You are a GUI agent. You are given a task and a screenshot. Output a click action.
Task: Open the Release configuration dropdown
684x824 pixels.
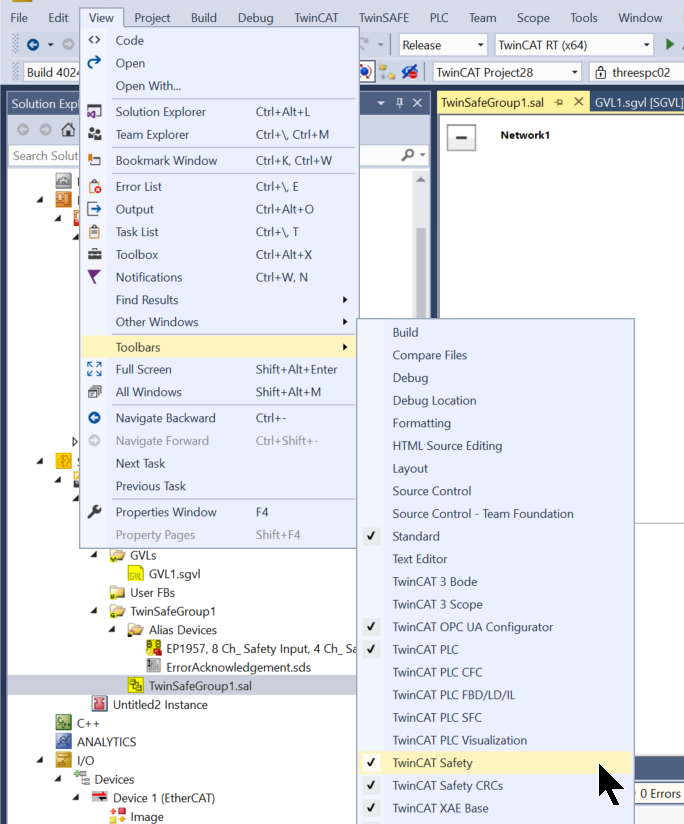click(480, 45)
